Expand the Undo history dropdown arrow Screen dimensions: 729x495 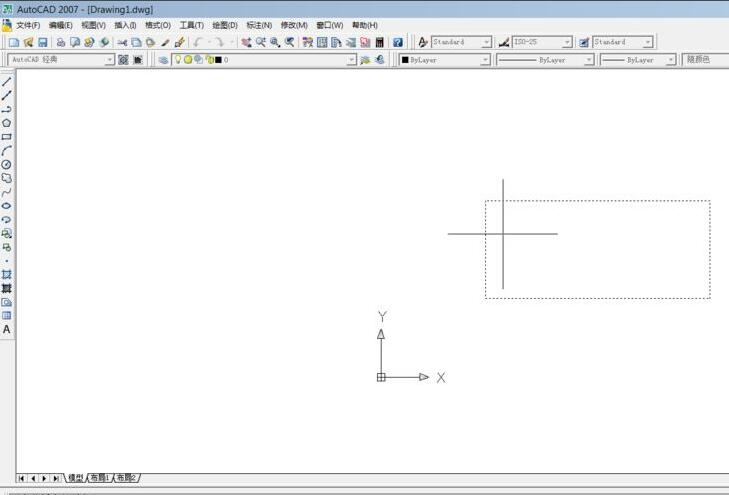210,42
